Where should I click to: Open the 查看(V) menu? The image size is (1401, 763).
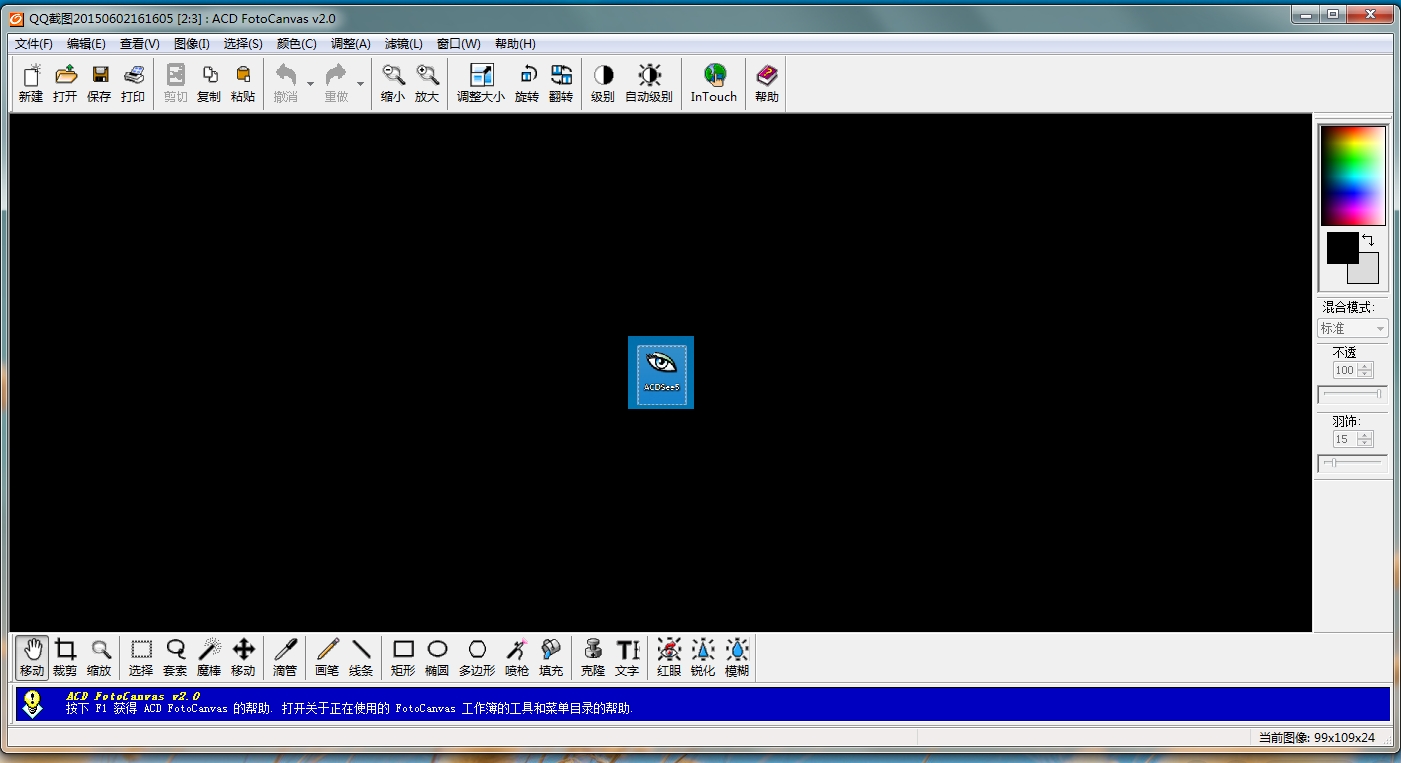point(139,44)
